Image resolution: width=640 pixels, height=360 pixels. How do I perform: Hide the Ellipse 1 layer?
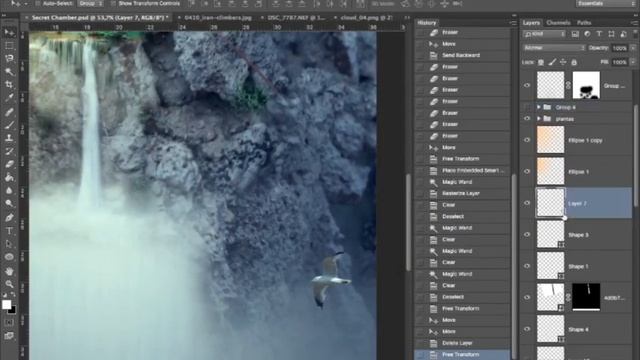click(x=527, y=171)
